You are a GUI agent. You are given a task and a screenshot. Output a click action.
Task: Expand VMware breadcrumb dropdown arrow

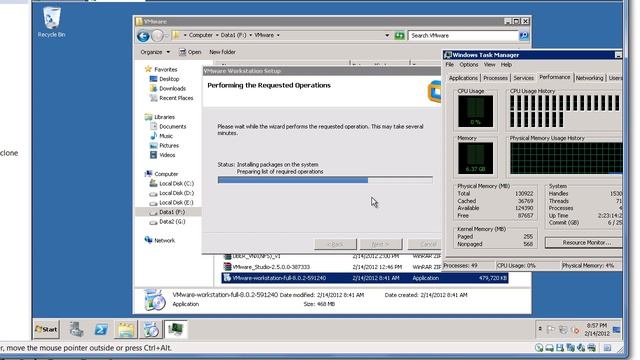278,36
